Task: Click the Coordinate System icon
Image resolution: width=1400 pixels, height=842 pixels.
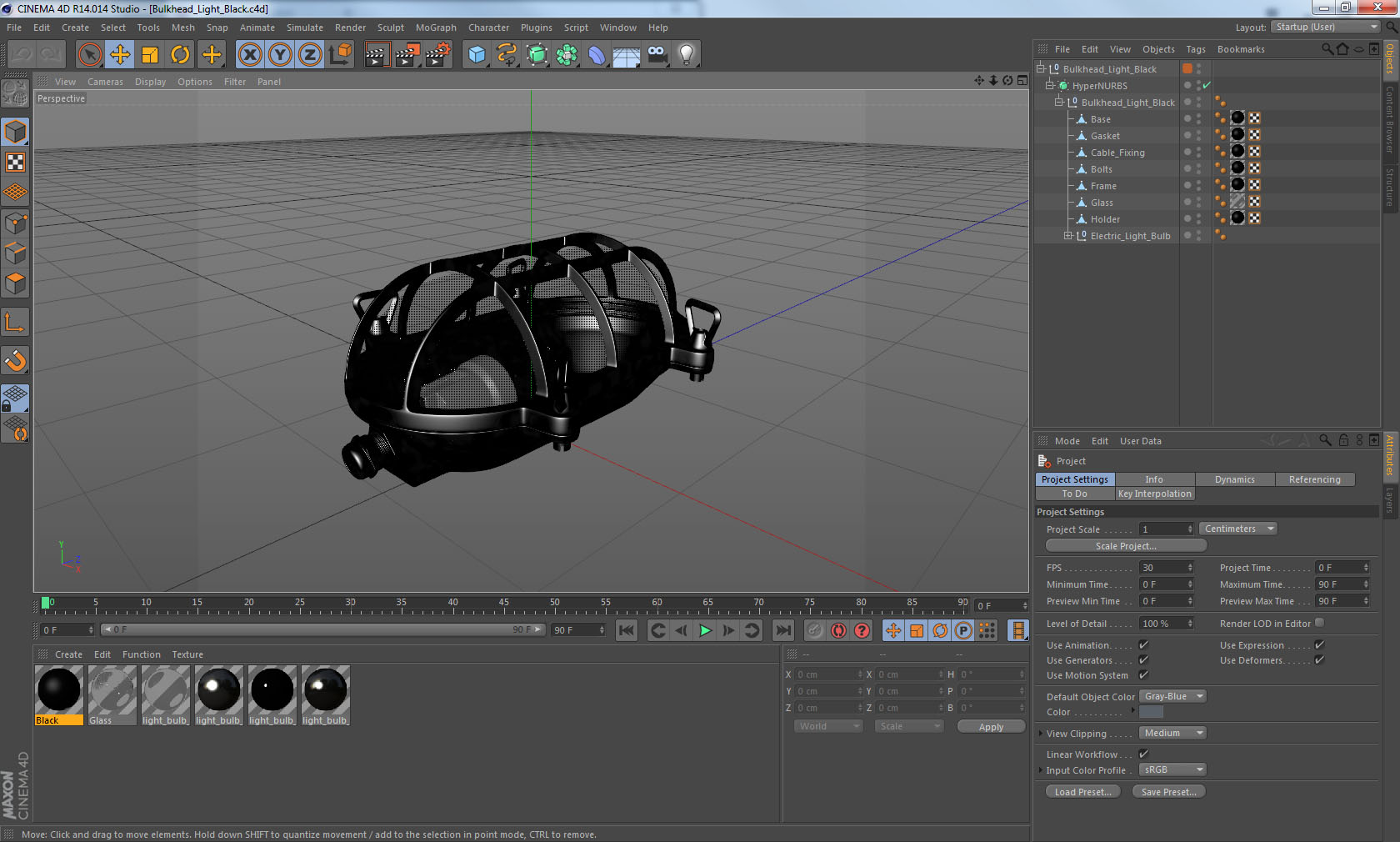Action: [340, 55]
